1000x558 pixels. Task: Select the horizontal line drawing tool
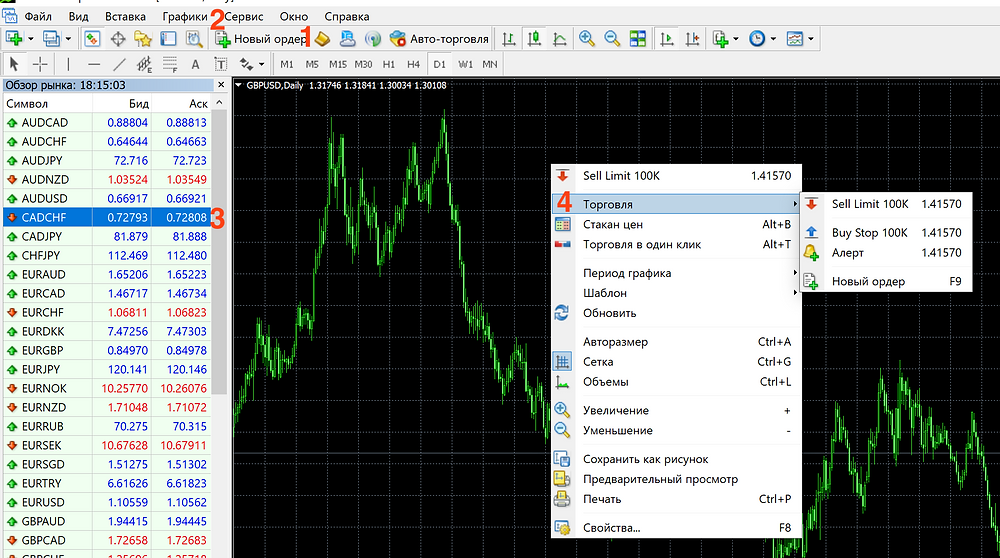tap(94, 64)
